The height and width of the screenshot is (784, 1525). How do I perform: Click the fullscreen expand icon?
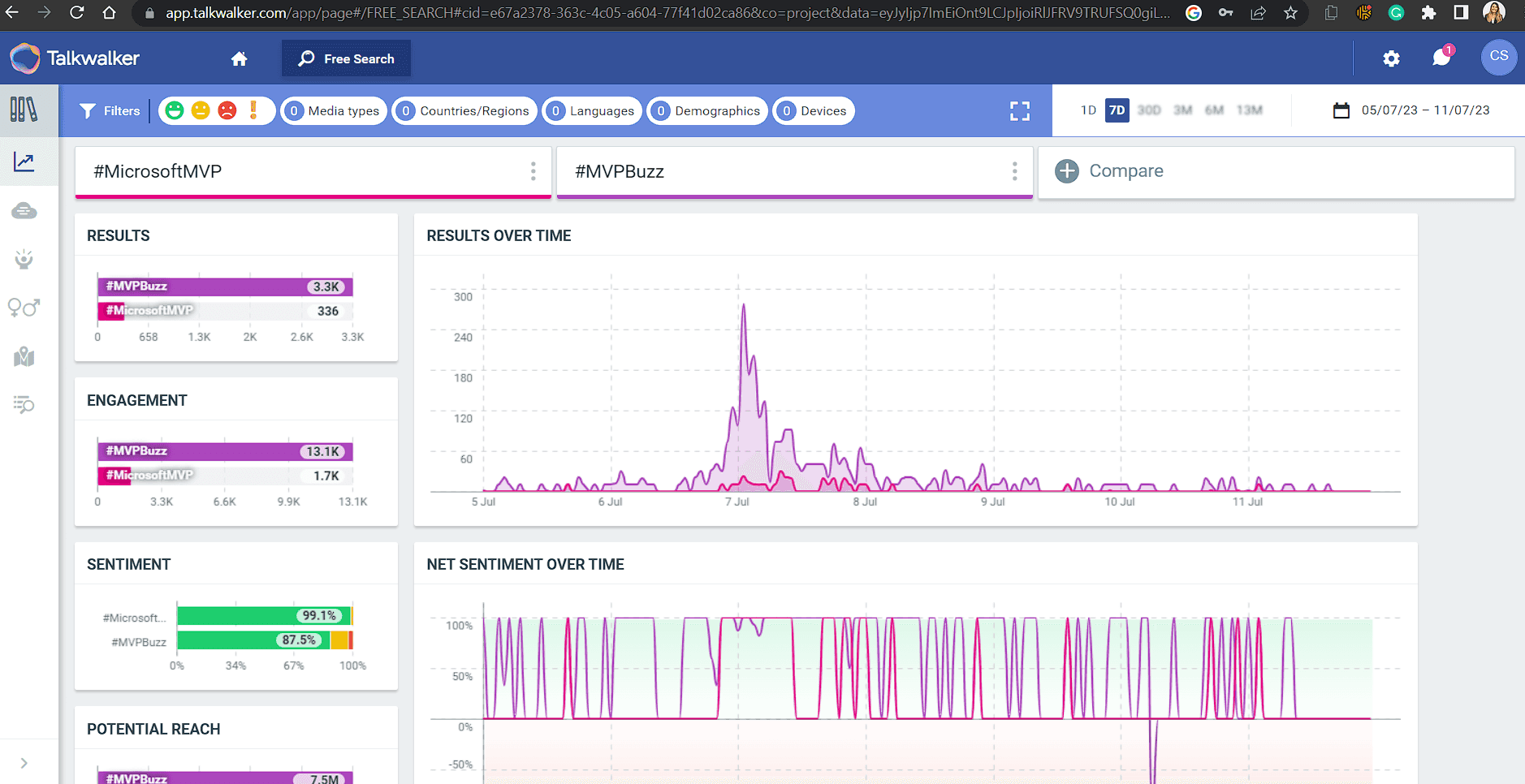pos(1019,111)
